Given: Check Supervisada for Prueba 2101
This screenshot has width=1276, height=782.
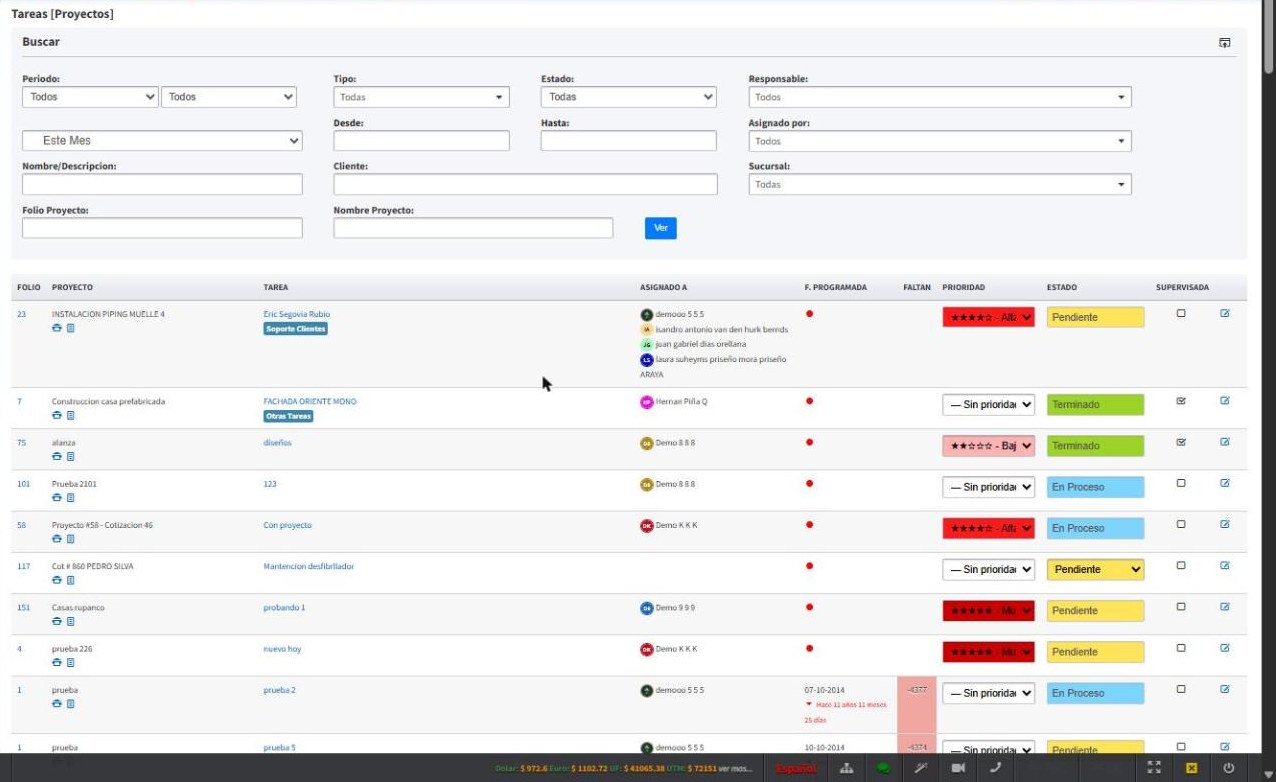Looking at the screenshot, I should point(1181,482).
